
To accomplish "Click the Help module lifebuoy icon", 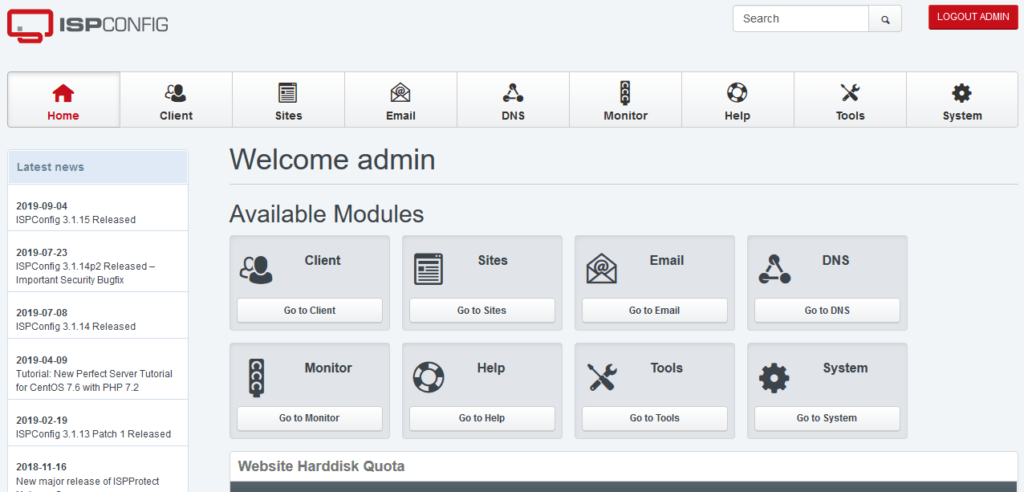I will coord(428,377).
